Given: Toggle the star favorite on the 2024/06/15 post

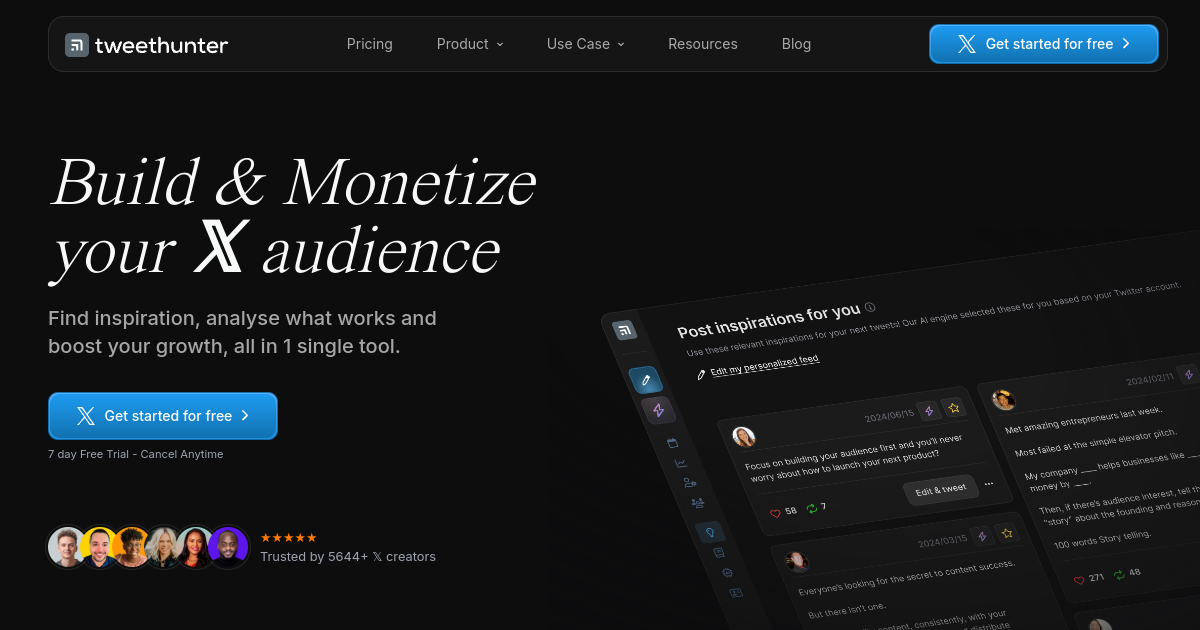Looking at the screenshot, I should (954, 407).
